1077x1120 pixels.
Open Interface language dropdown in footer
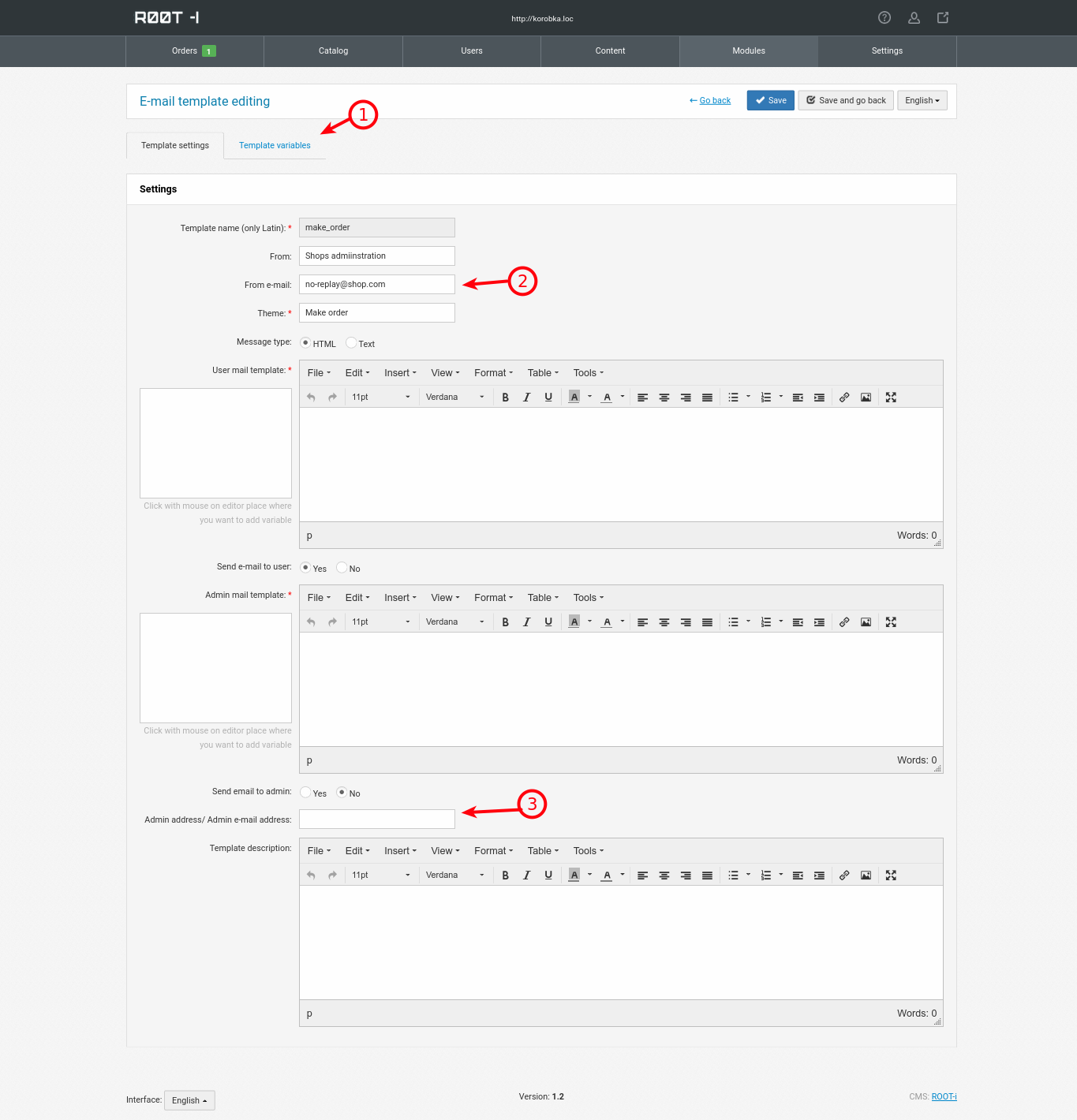(x=189, y=1100)
